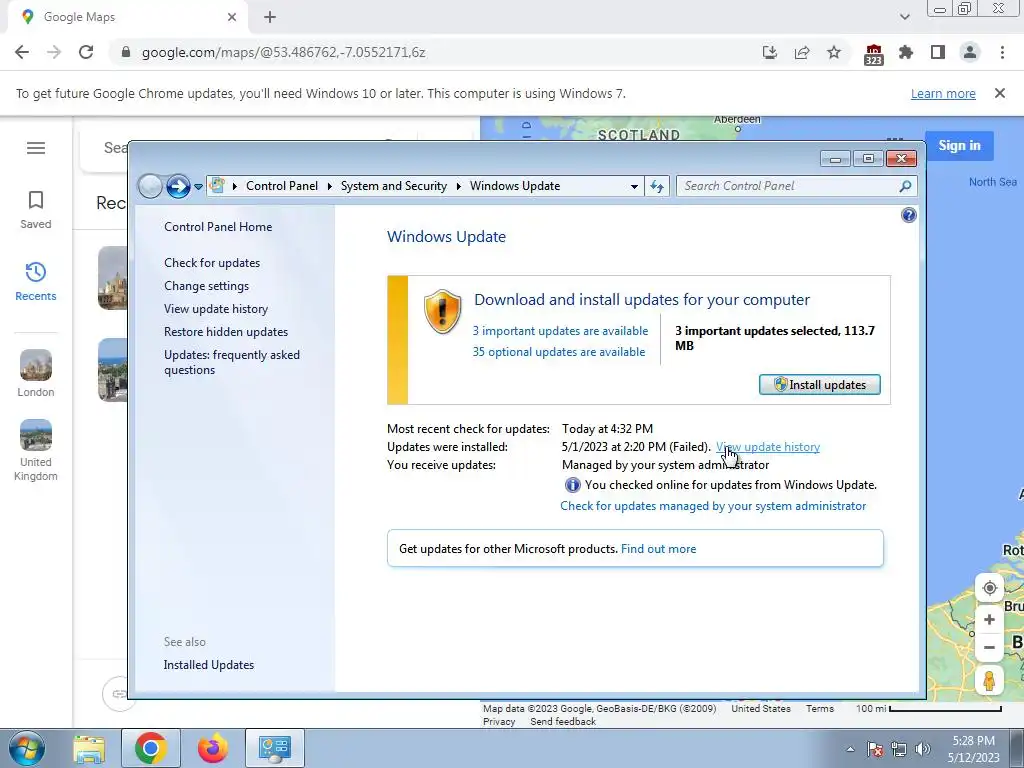Show hidden system tray icons arrow
Viewport: 1024px width, 768px height.
point(850,749)
